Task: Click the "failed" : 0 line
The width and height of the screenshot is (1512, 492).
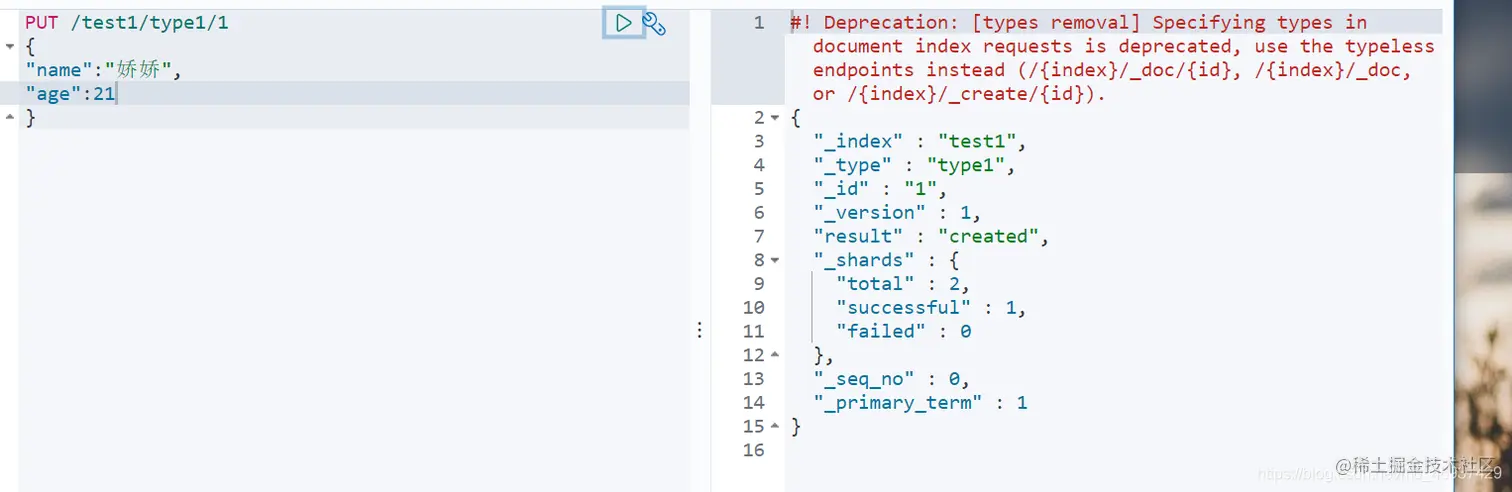Action: point(903,332)
